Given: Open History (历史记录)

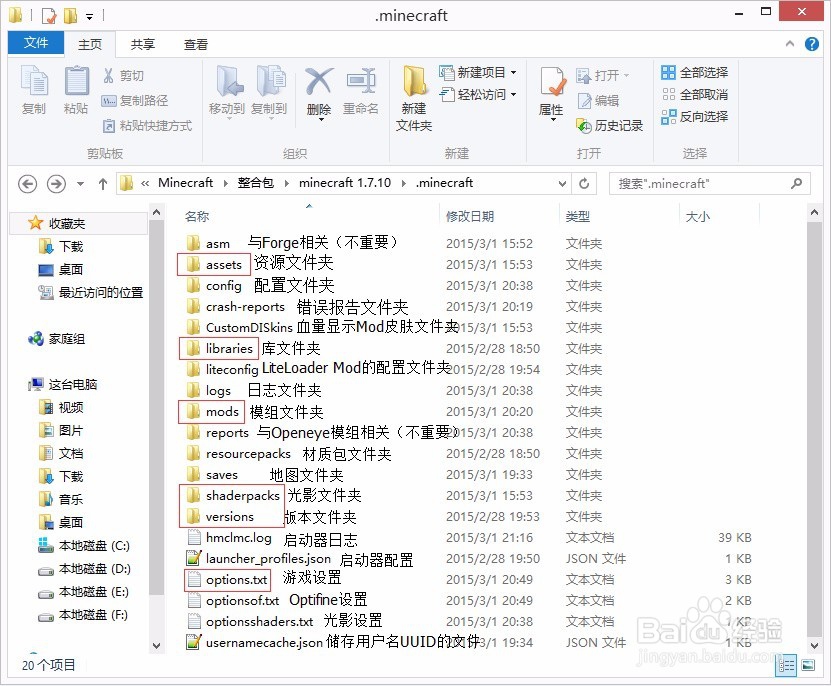Looking at the screenshot, I should (609, 126).
